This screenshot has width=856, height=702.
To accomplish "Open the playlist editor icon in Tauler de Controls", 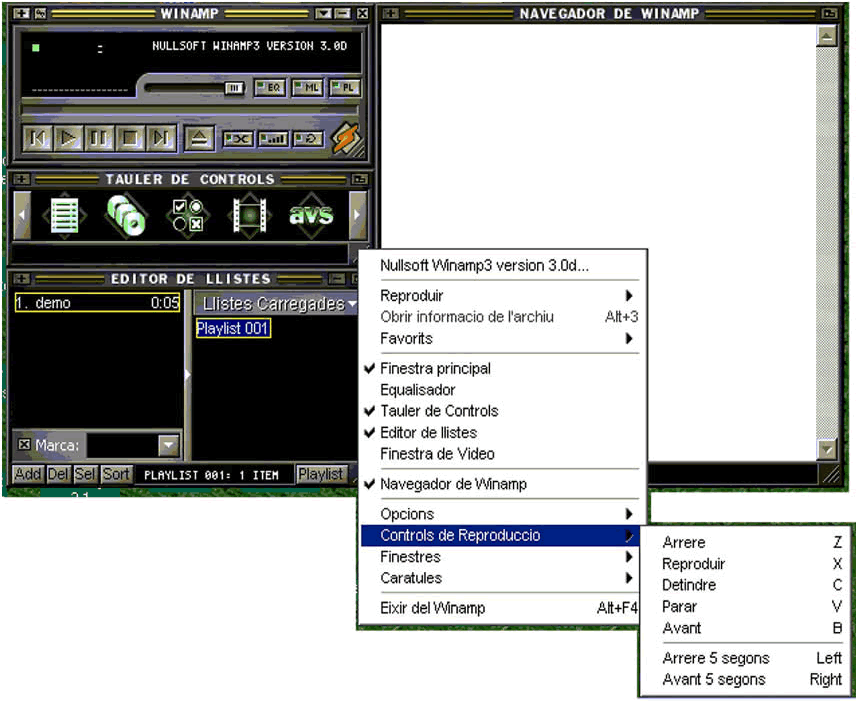I will point(64,216).
